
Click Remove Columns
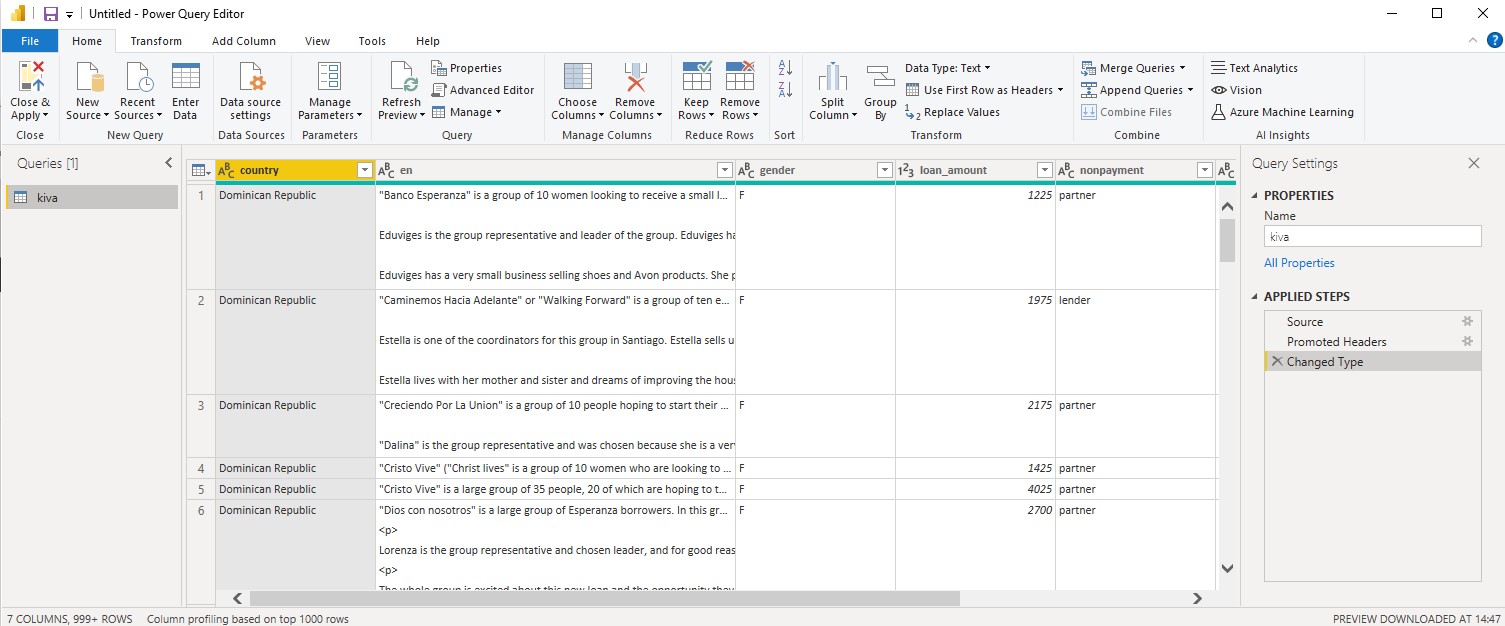pyautogui.click(x=635, y=91)
